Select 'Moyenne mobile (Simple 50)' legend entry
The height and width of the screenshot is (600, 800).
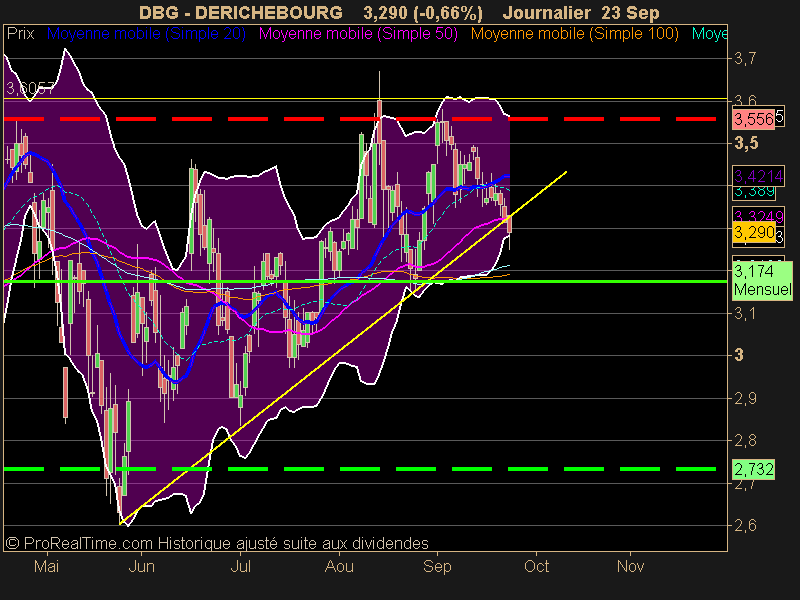coord(358,34)
